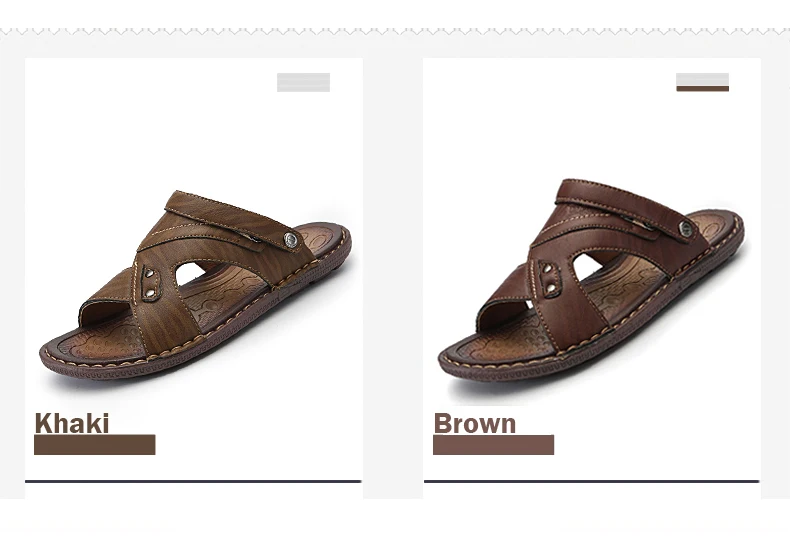Image resolution: width=790 pixels, height=540 pixels.
Task: Click the Brown color name label
Action: pyautogui.click(x=475, y=423)
